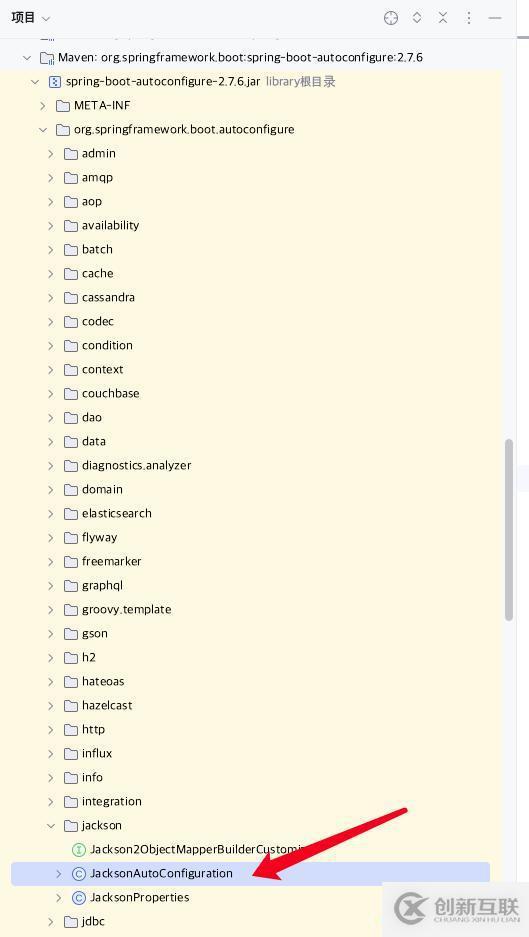Select the groovy.template package
The image size is (529, 937).
(127, 610)
